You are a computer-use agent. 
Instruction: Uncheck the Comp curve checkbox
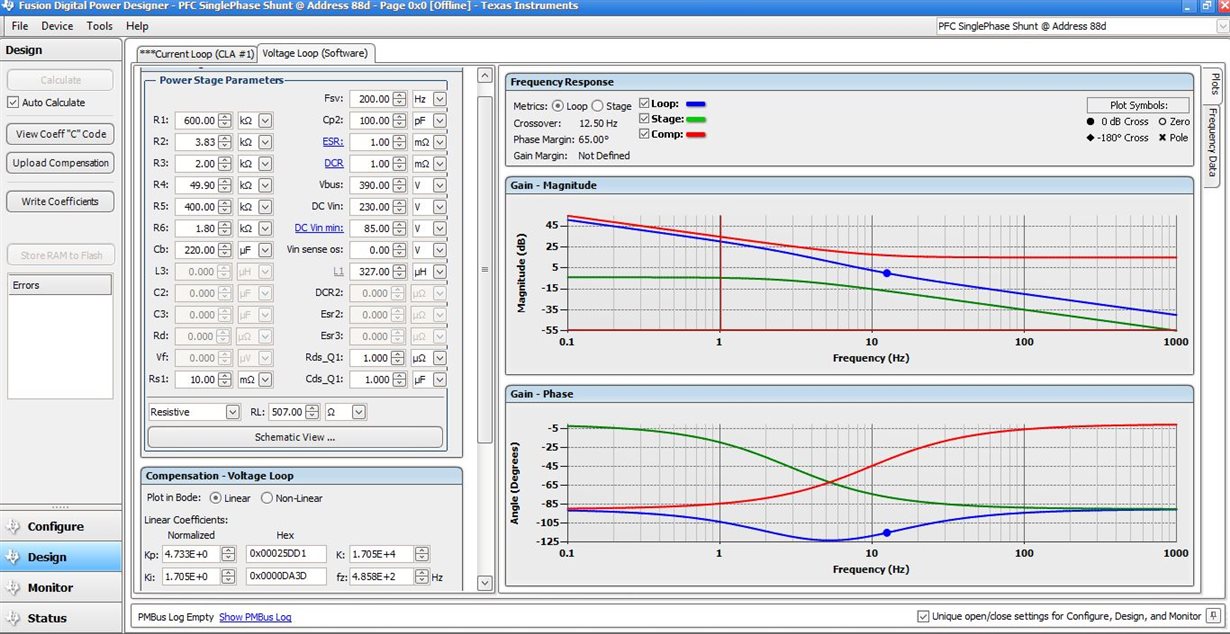[644, 134]
